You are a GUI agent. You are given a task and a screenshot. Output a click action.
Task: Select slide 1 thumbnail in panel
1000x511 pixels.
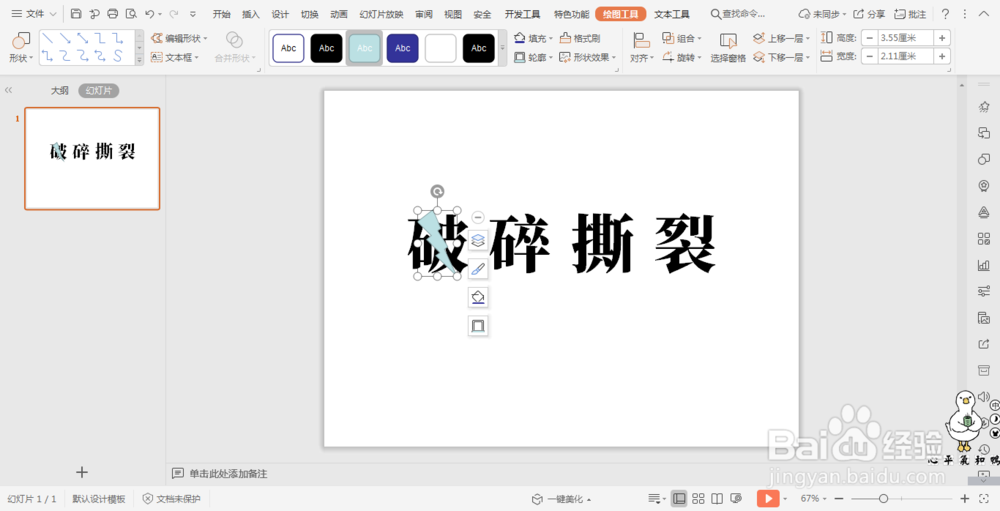pos(92,158)
